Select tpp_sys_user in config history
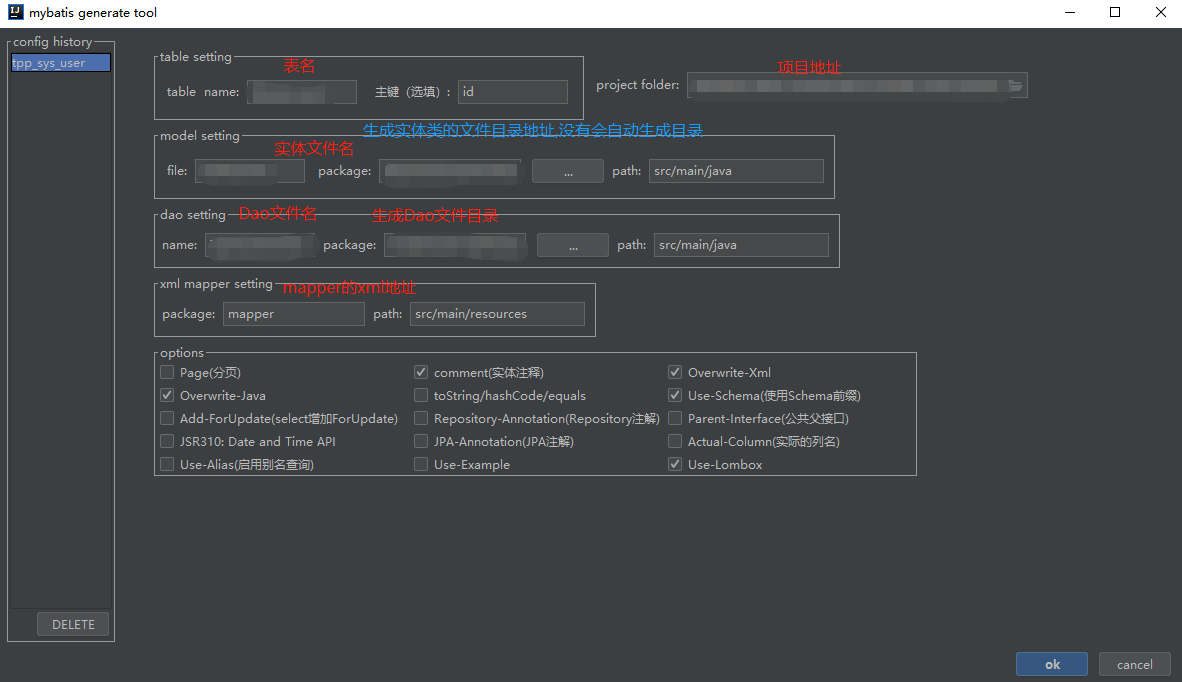The height and width of the screenshot is (682, 1182). [60, 63]
